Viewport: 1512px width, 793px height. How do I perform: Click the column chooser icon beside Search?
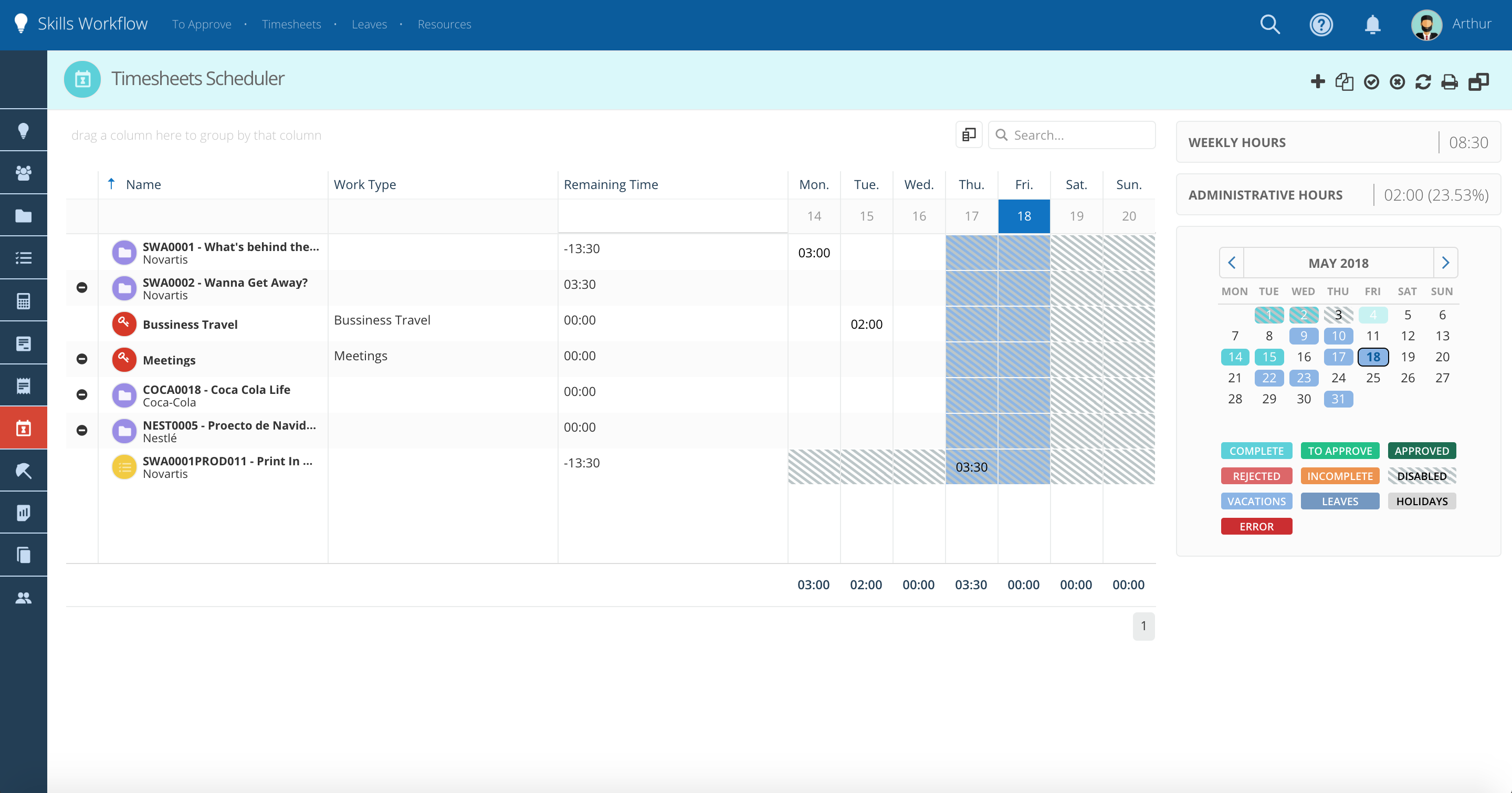(969, 135)
